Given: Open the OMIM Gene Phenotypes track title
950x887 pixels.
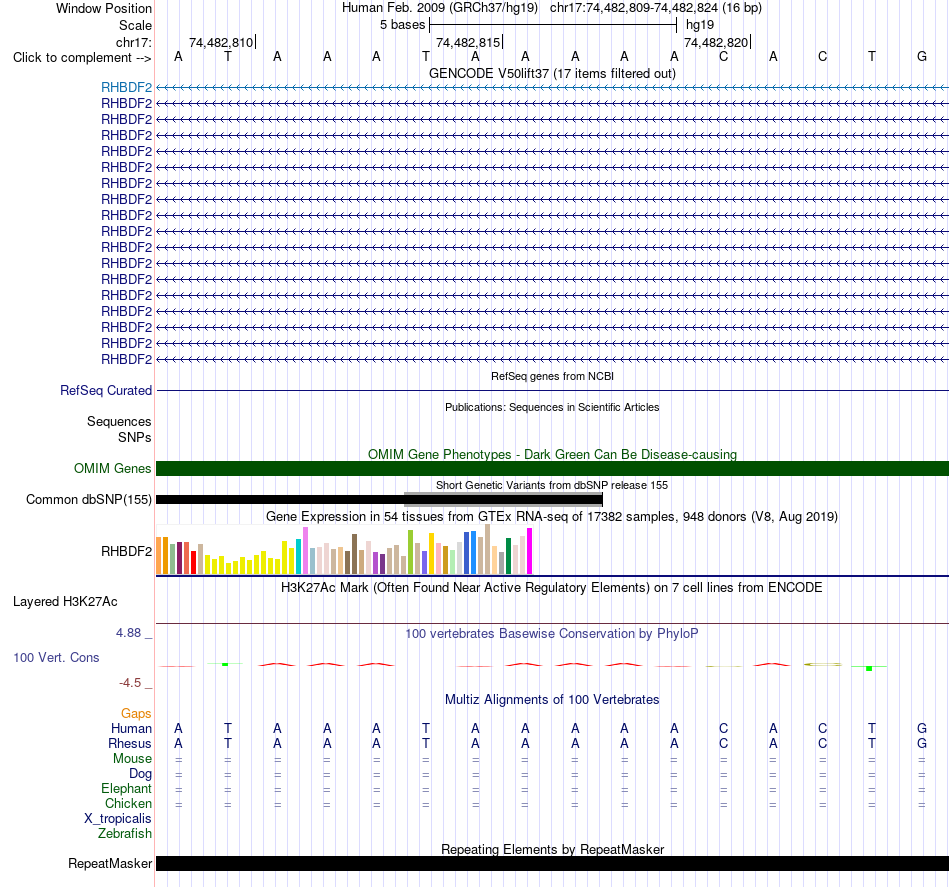Looking at the screenshot, I should (x=552, y=454).
